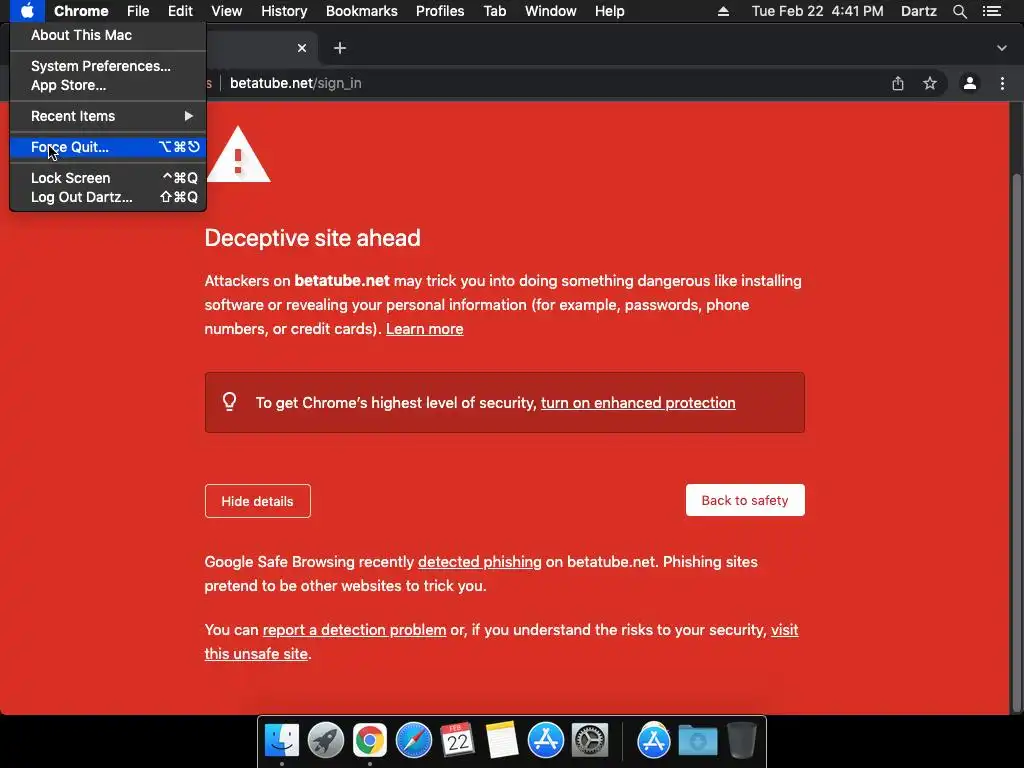Expand Recent Items submenu
1024x768 pixels.
click(108, 116)
